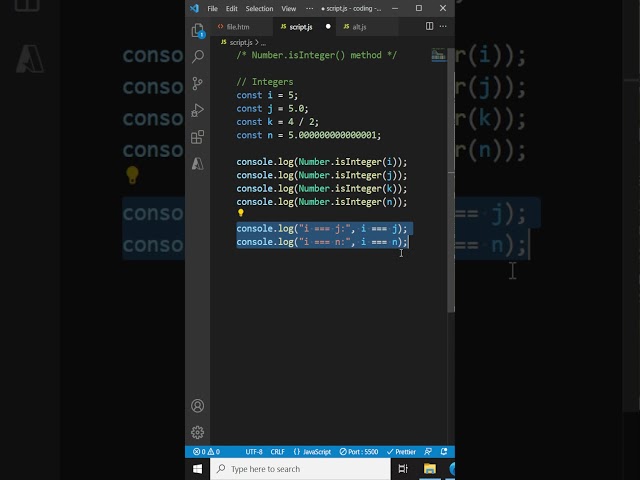Click the code minimap preview
Screen dimensions: 640x480
[x=438, y=55]
